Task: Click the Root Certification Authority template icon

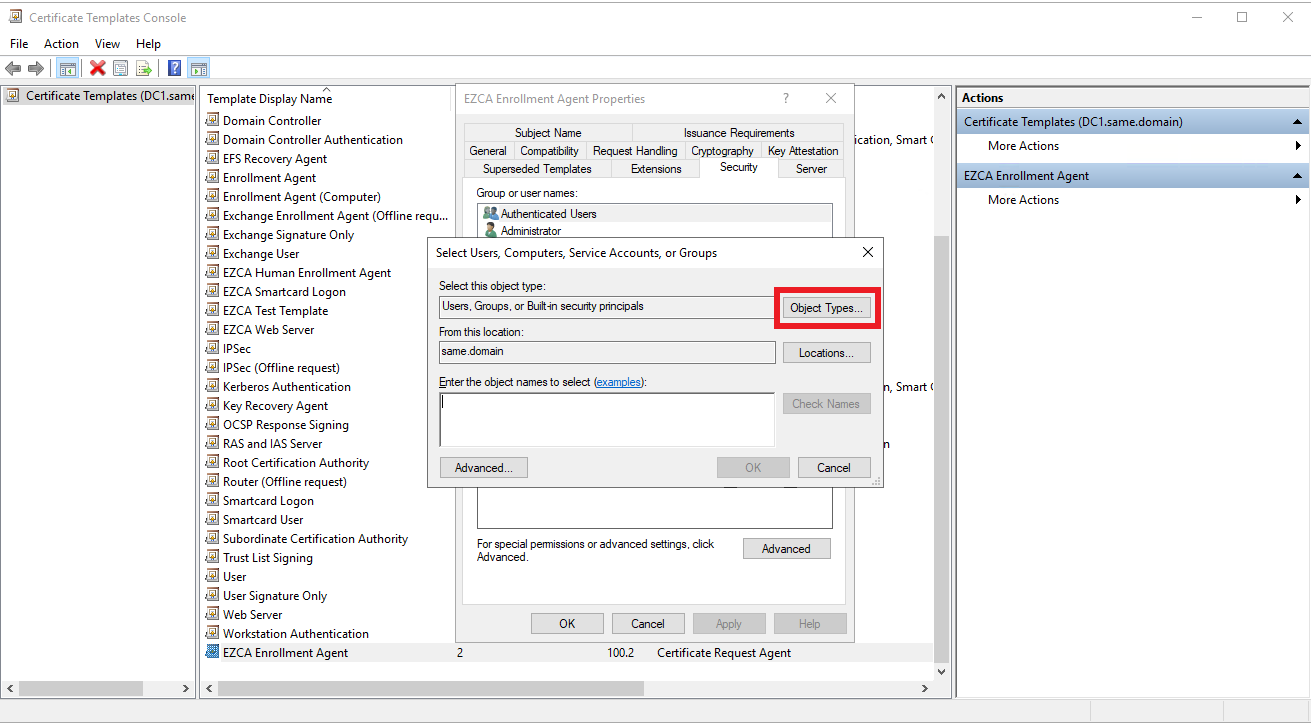Action: coord(212,462)
